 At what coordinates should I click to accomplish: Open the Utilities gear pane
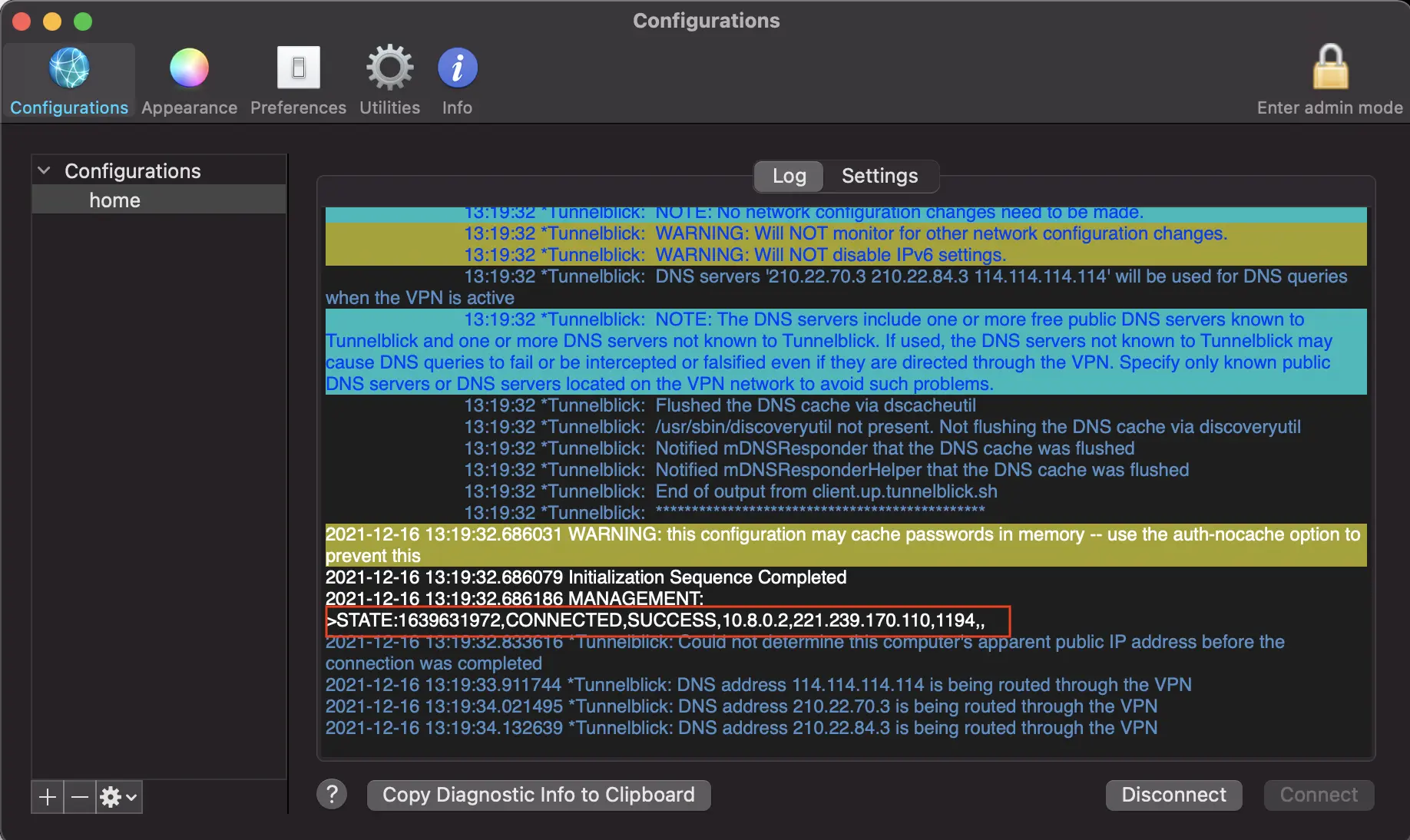coord(389,81)
